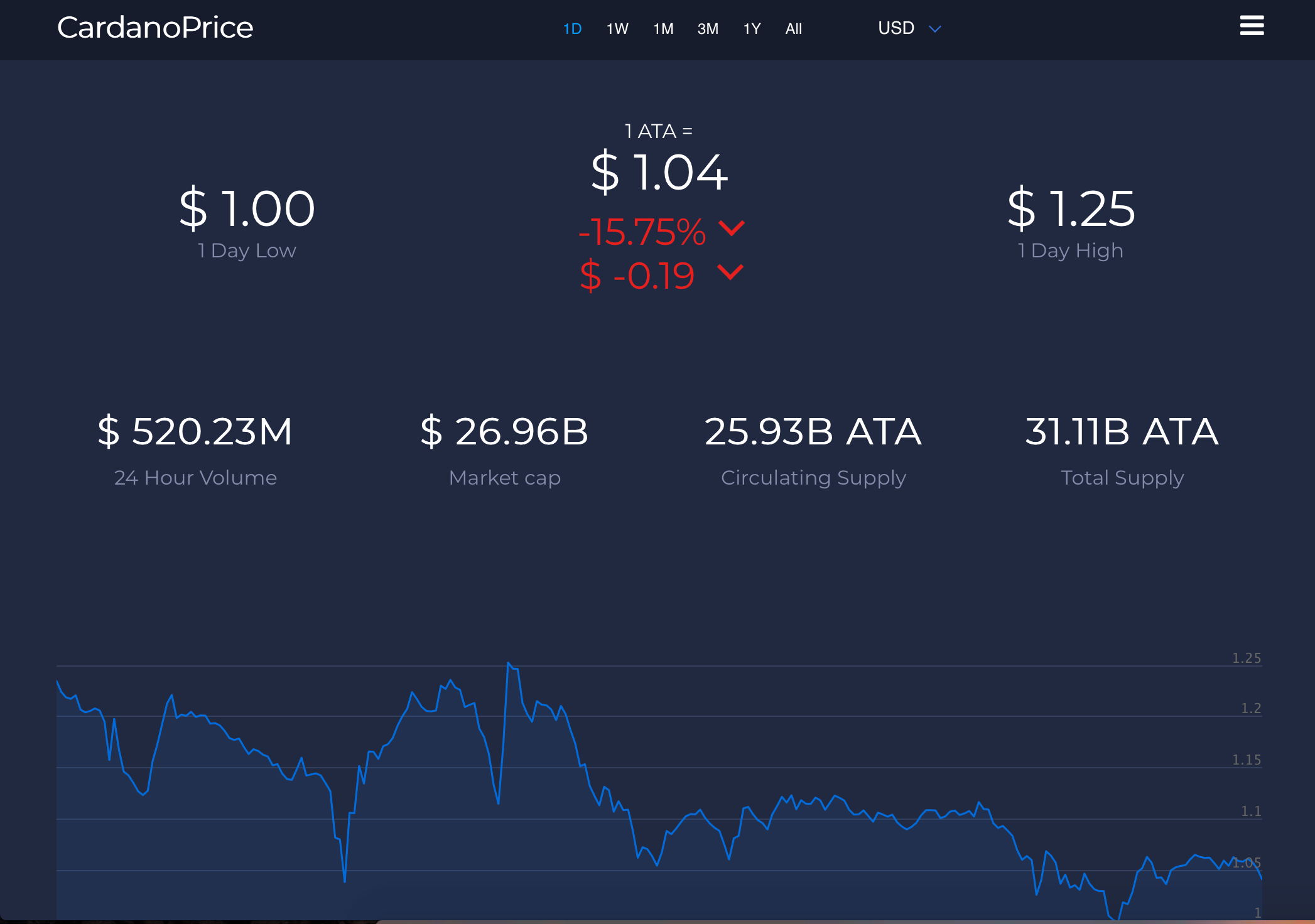Switch chart to 3M range
Screen dimensions: 1315x924
(x=708, y=28)
